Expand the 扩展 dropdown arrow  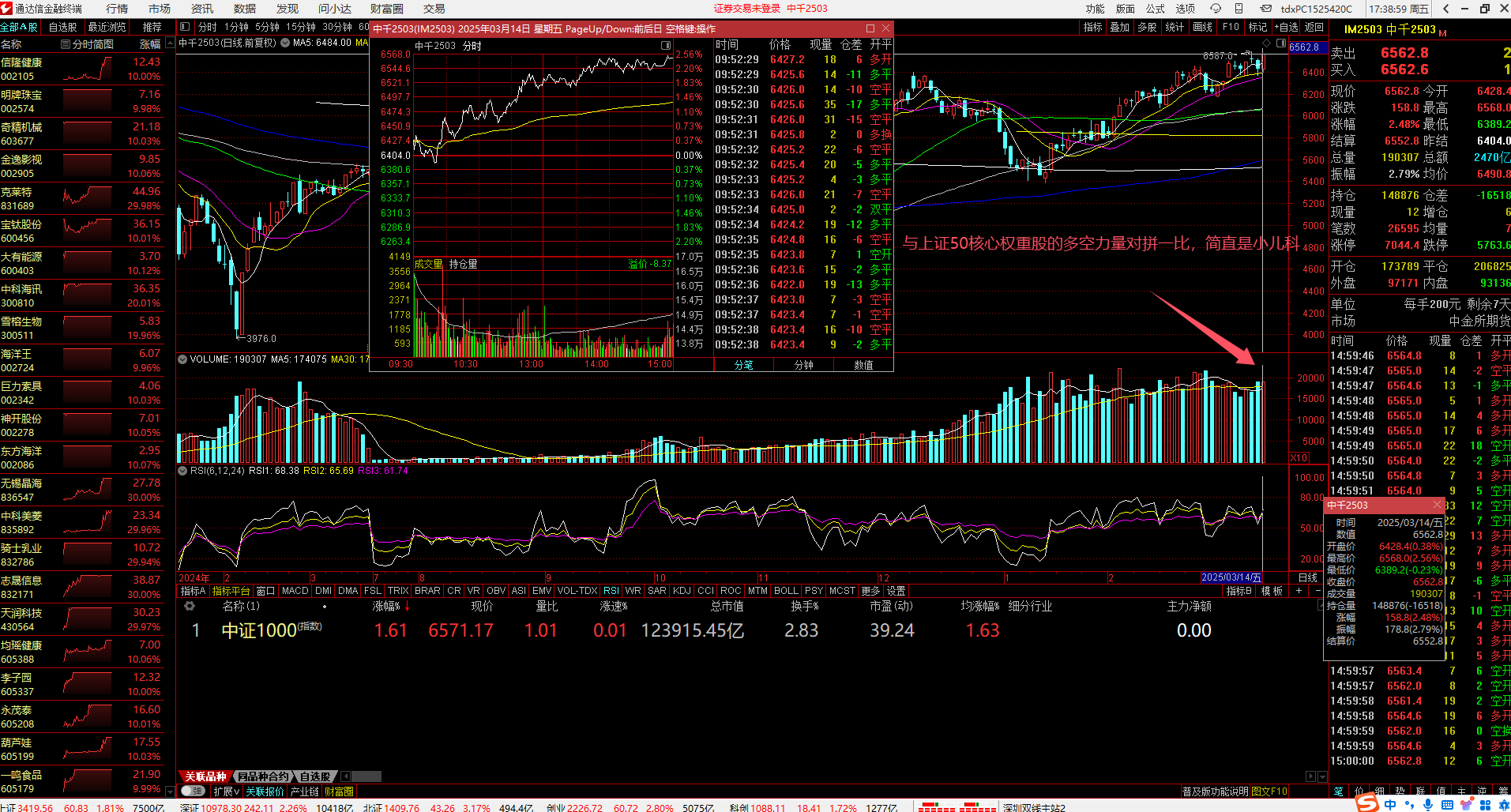click(x=237, y=791)
